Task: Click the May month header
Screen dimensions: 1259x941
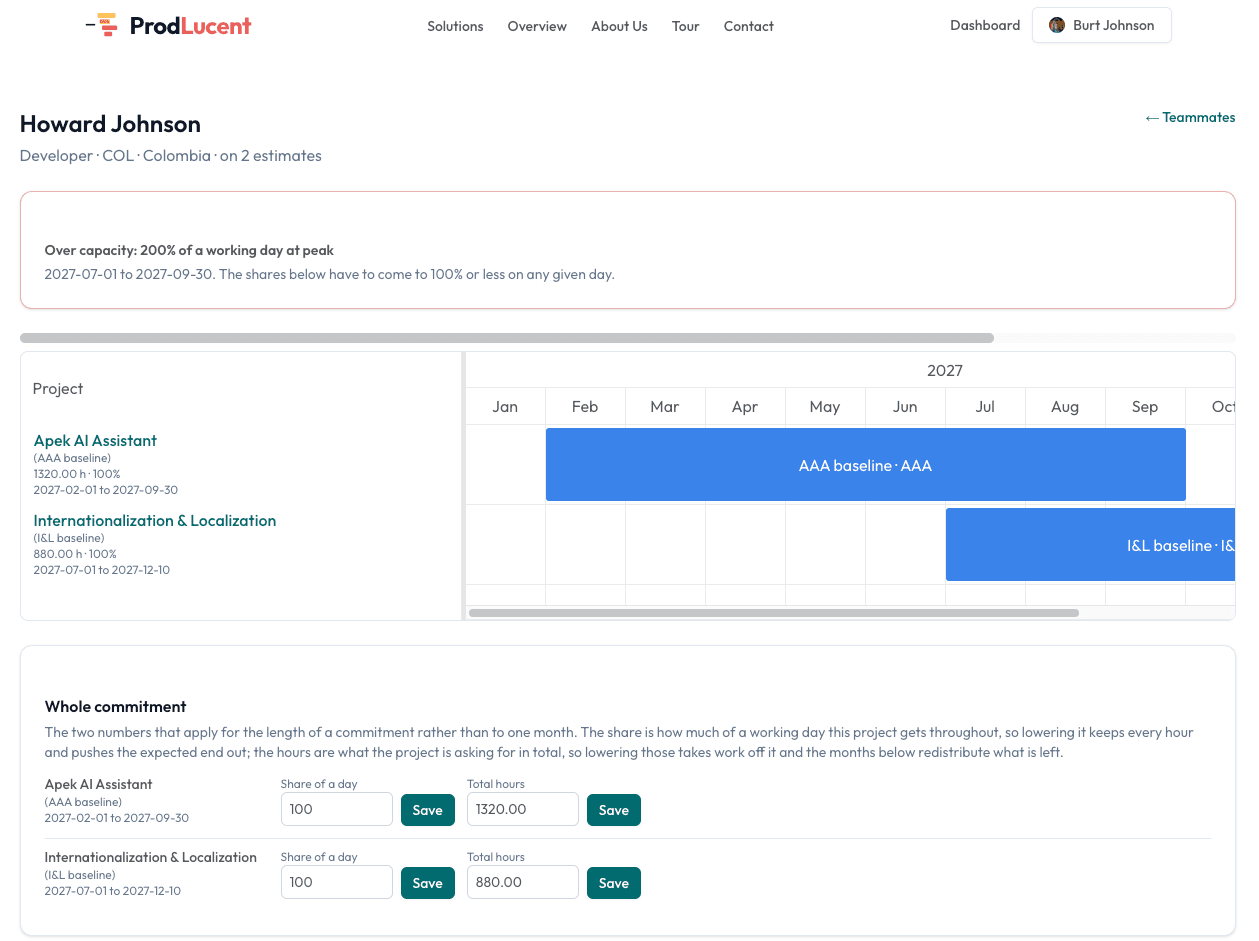Action: click(x=825, y=406)
